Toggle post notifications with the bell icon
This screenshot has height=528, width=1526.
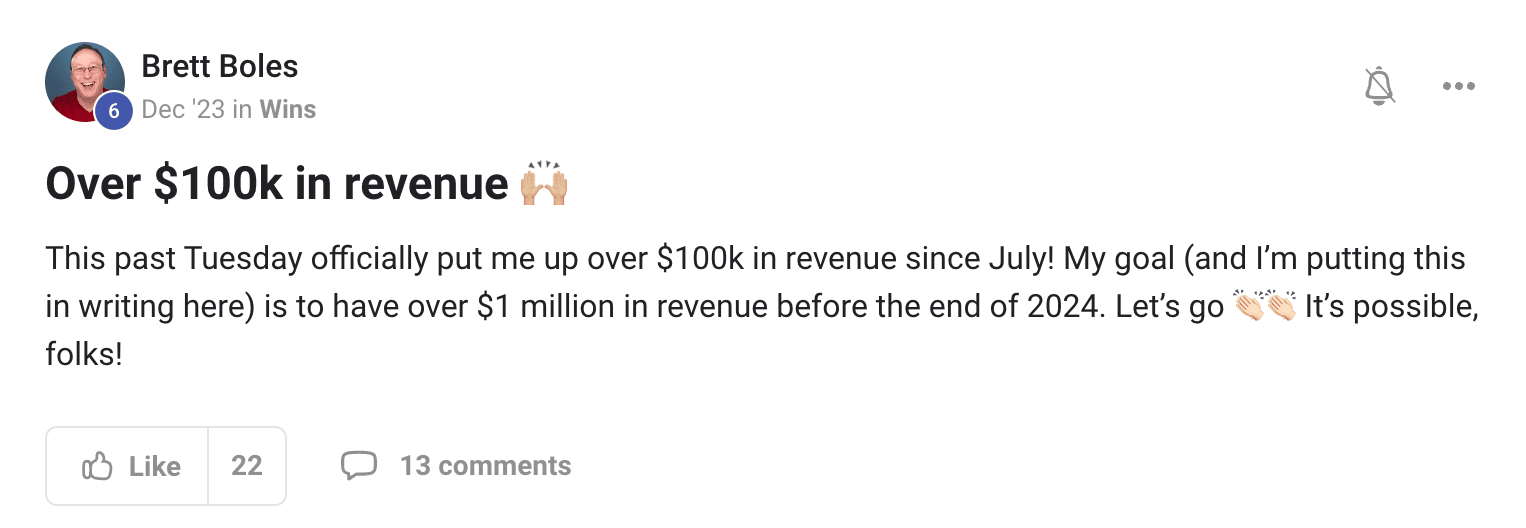[1380, 86]
